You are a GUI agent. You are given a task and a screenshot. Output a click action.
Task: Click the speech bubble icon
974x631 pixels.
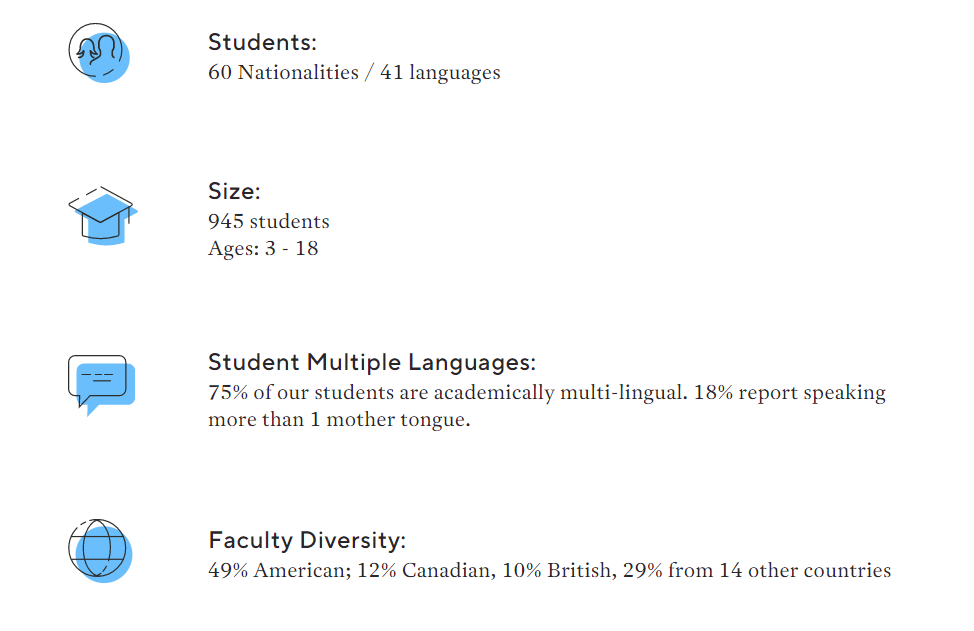[x=102, y=385]
